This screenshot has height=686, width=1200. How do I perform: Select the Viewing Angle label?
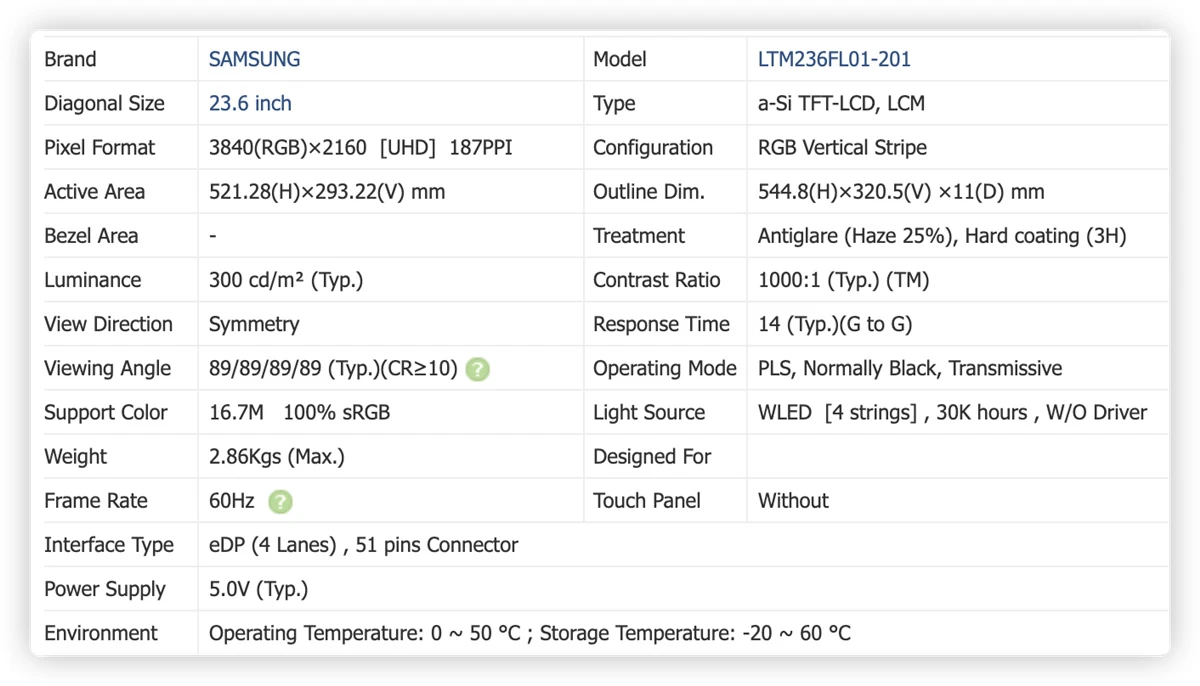(x=107, y=368)
